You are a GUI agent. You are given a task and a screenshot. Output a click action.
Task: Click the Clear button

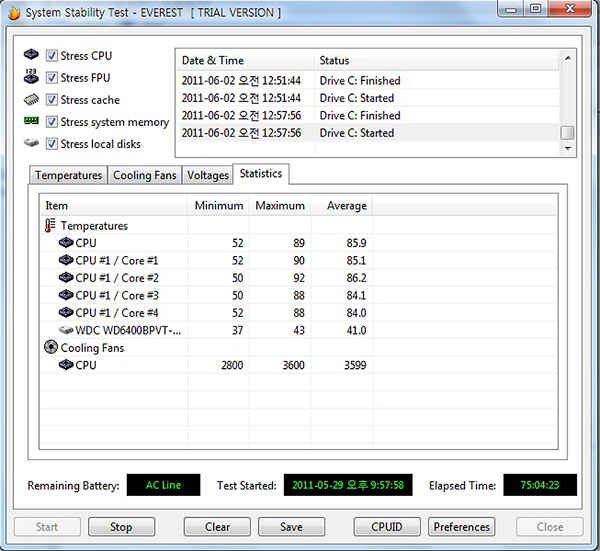217,527
